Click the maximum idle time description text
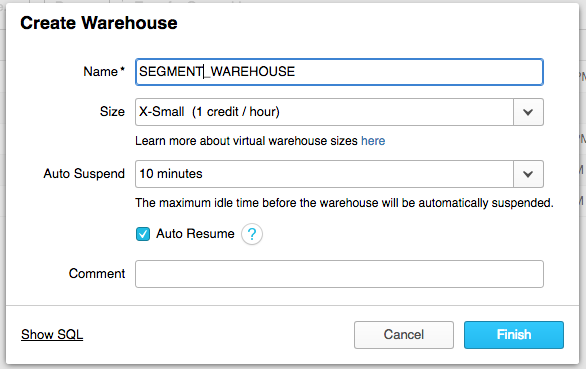The height and width of the screenshot is (369, 586). point(344,203)
